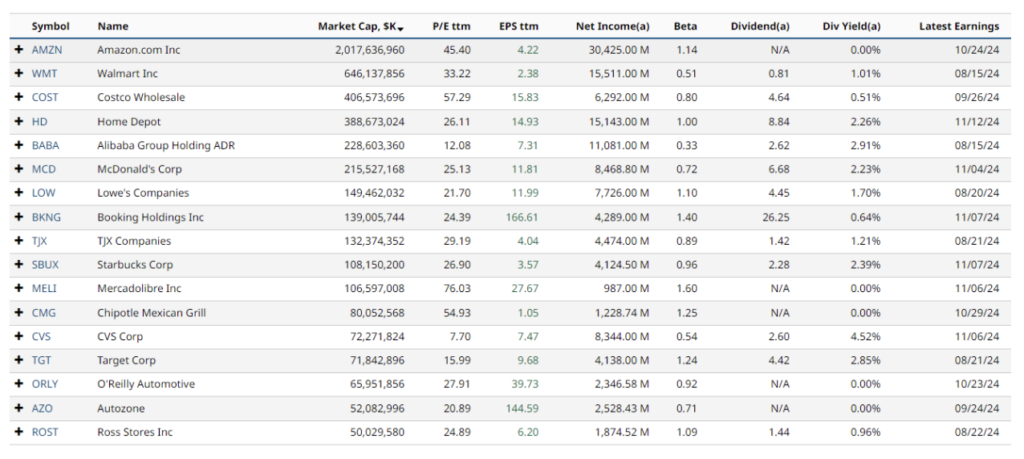Select Mercadolibre P/E value 76.03

tap(458, 289)
